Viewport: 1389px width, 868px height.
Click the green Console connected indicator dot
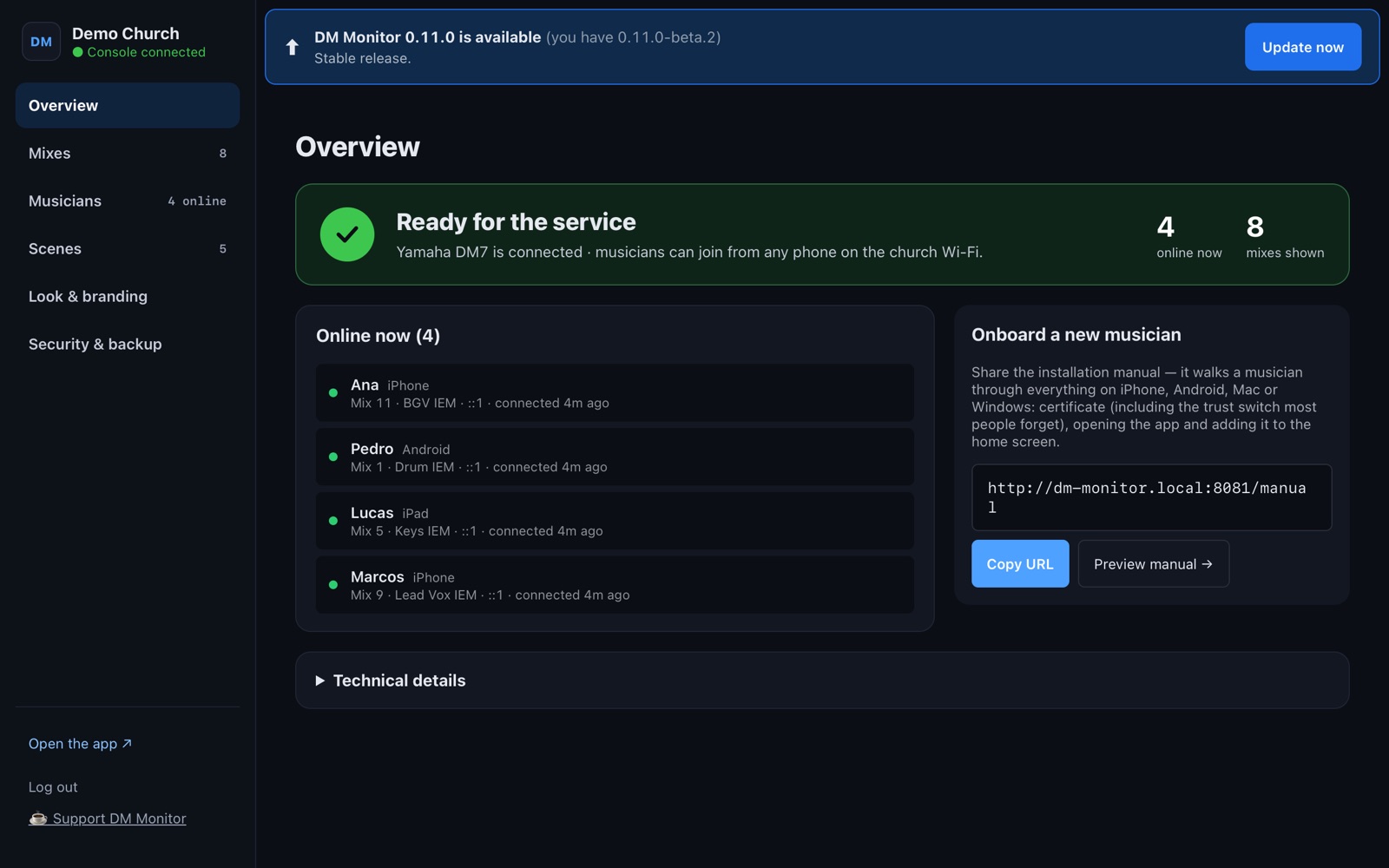pyautogui.click(x=78, y=52)
